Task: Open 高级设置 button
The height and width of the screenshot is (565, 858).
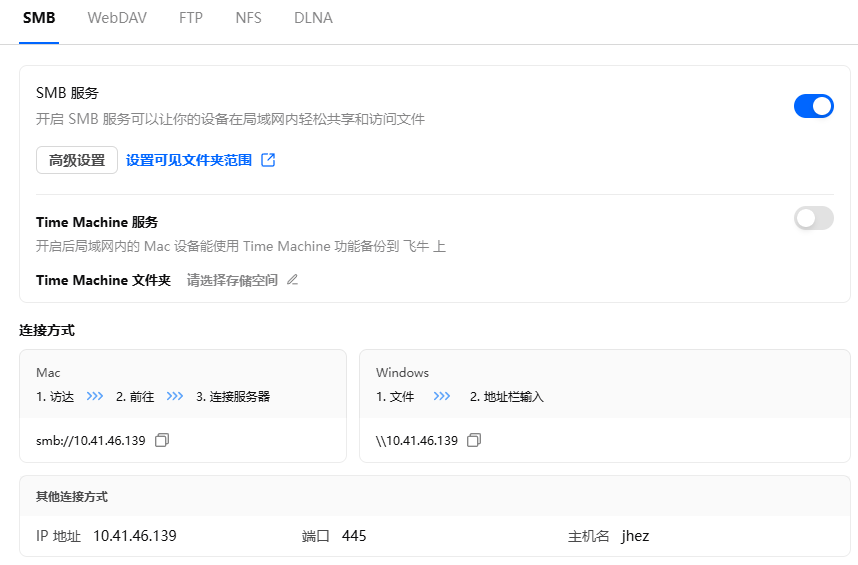Action: 77,160
